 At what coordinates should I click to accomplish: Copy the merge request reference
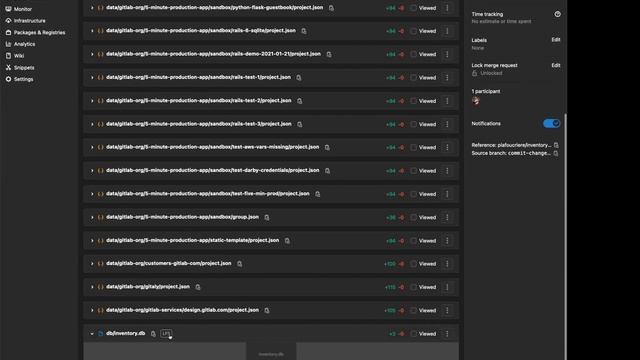tap(556, 145)
